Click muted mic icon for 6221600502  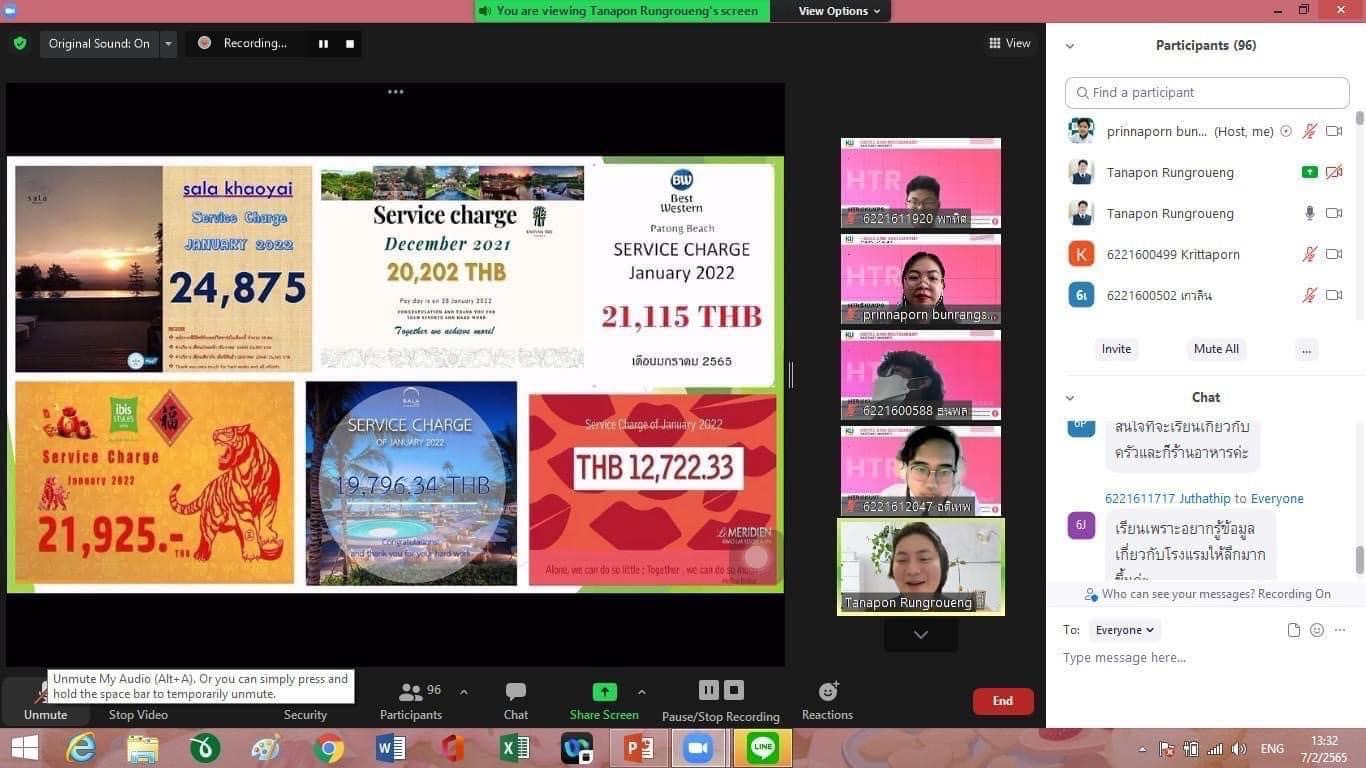[1309, 295]
